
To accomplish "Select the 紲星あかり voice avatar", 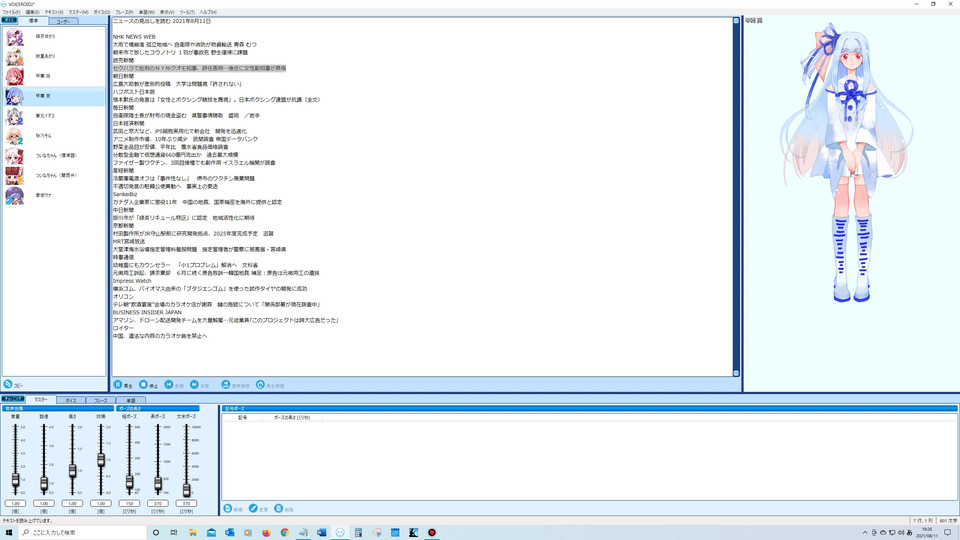I will tap(15, 56).
